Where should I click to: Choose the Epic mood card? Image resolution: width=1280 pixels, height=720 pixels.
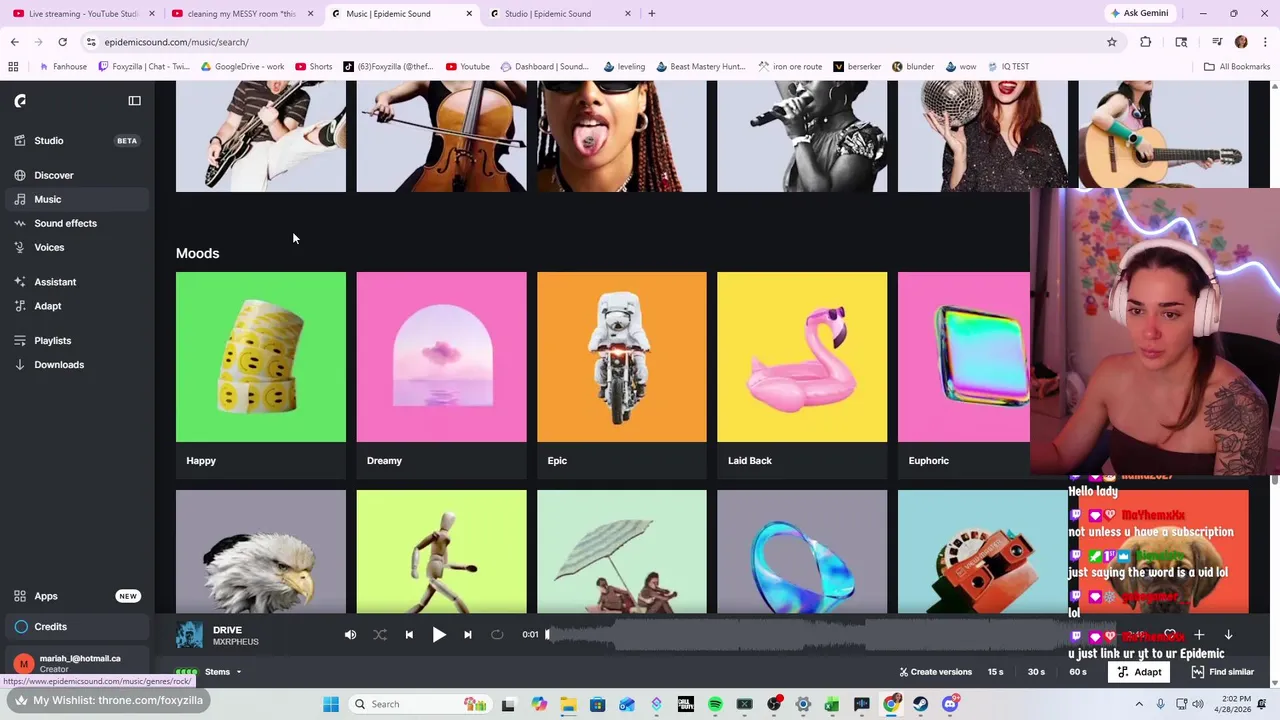pos(622,375)
